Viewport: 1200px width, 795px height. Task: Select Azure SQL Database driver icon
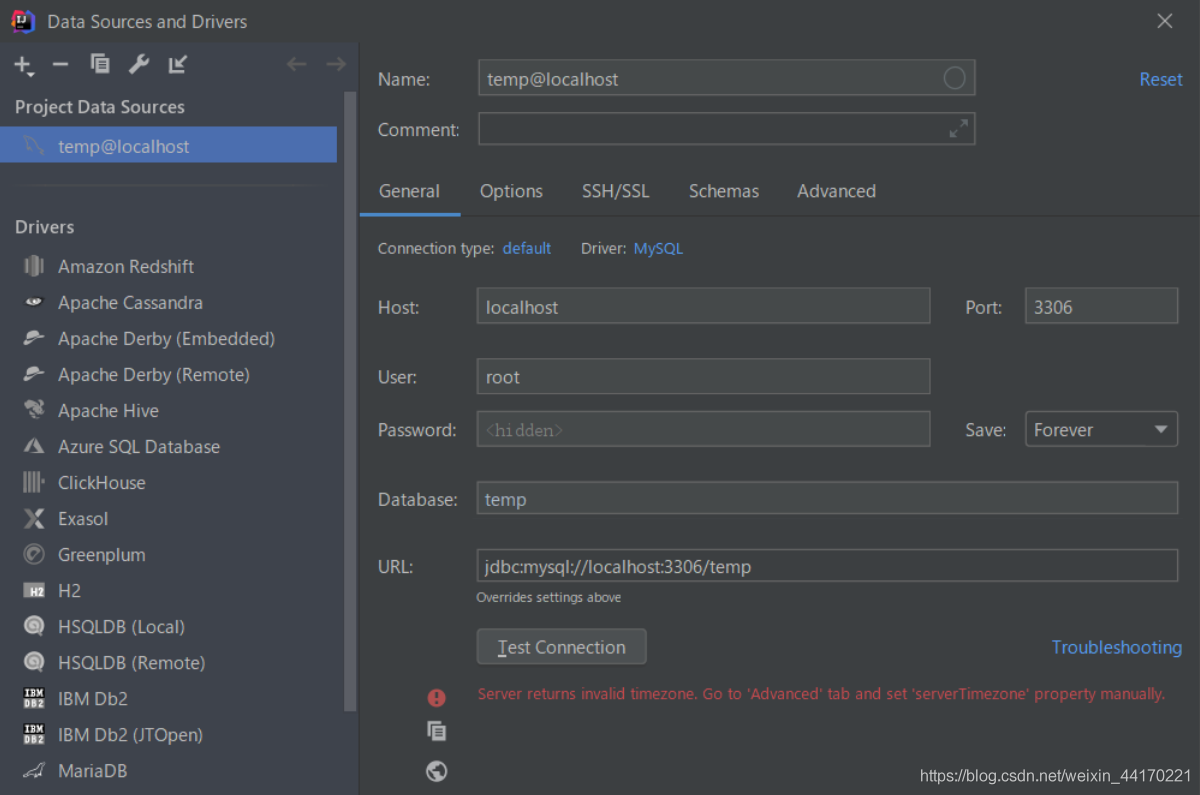click(x=34, y=446)
